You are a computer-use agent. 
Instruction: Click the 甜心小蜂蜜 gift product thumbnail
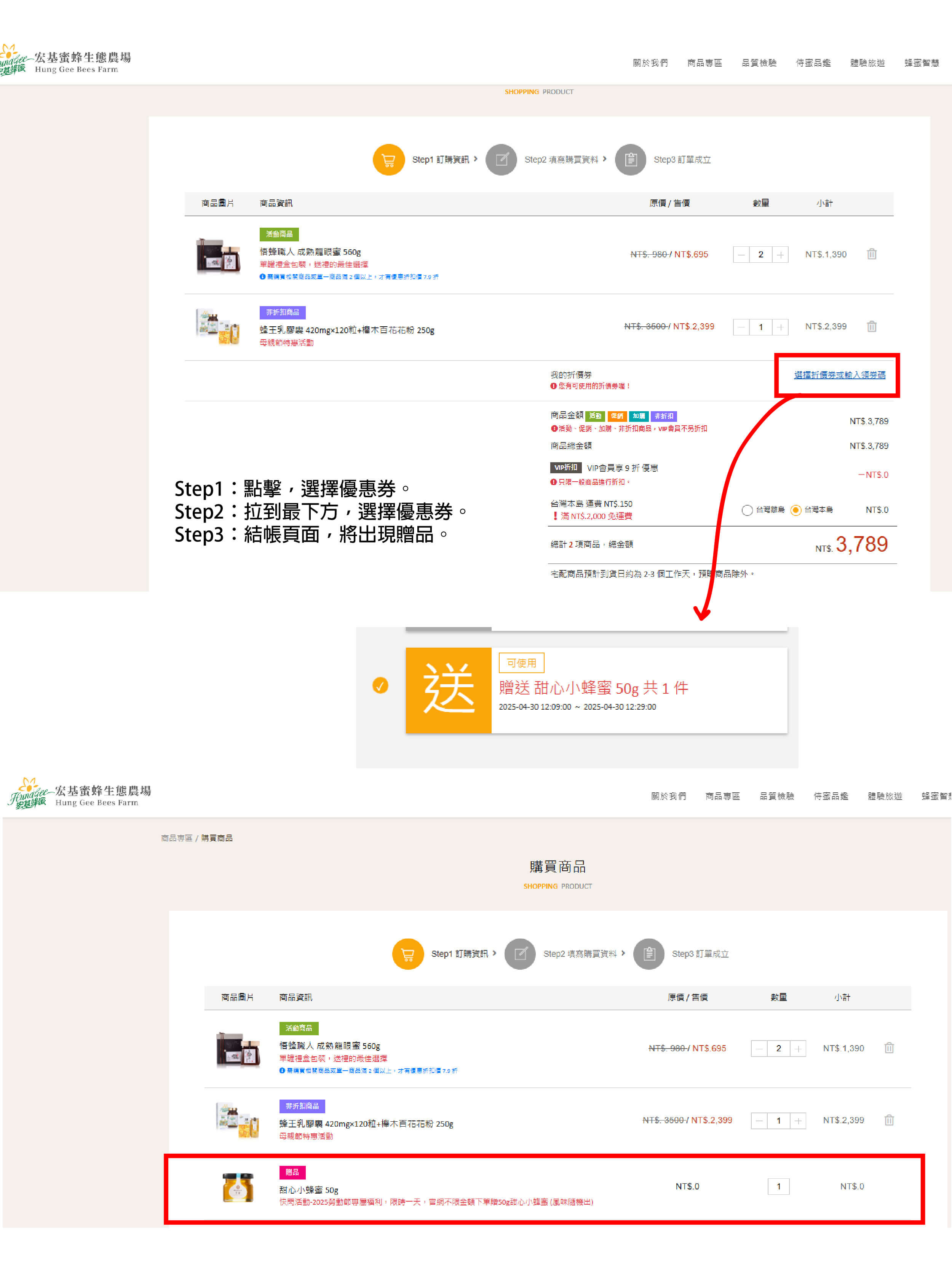point(238,1187)
